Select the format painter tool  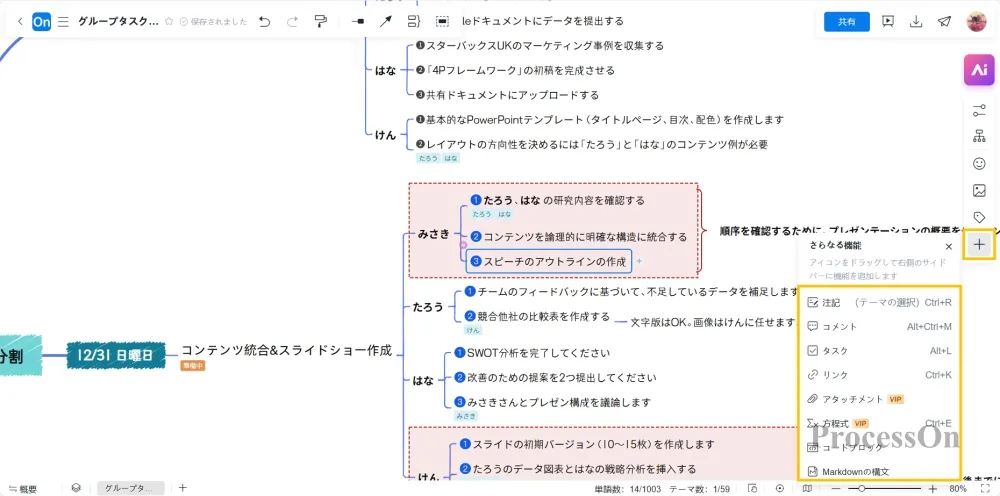click(320, 21)
